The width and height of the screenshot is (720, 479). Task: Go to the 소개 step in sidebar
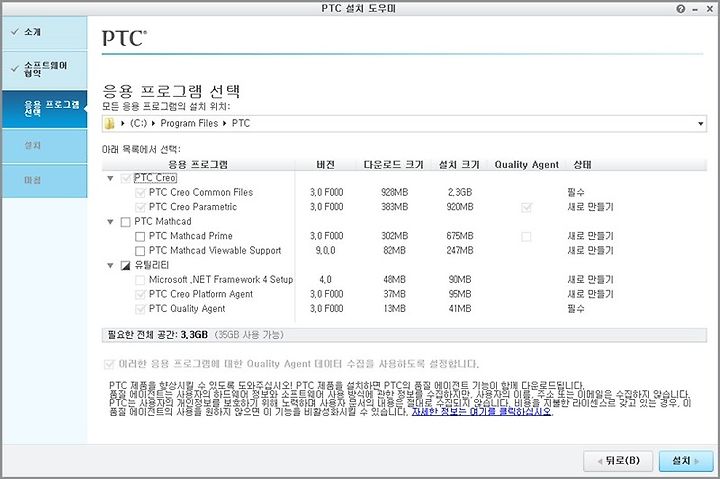click(x=45, y=32)
